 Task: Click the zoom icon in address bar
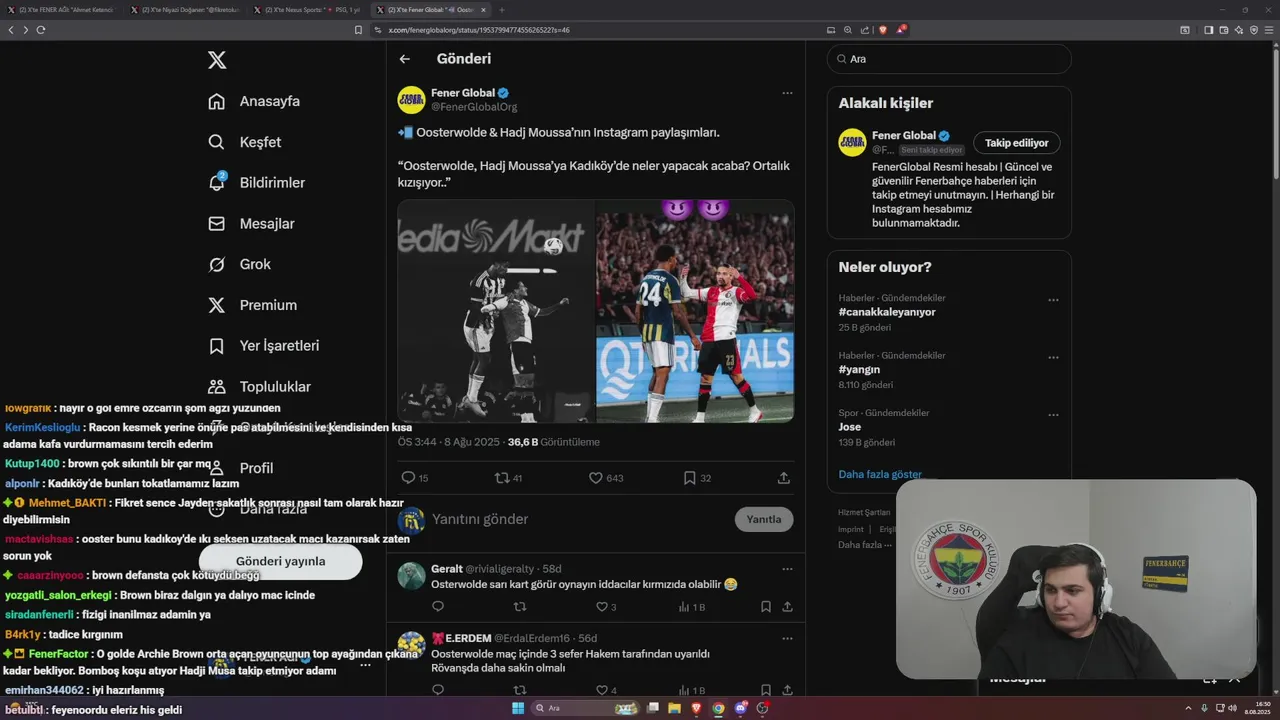pos(848,30)
